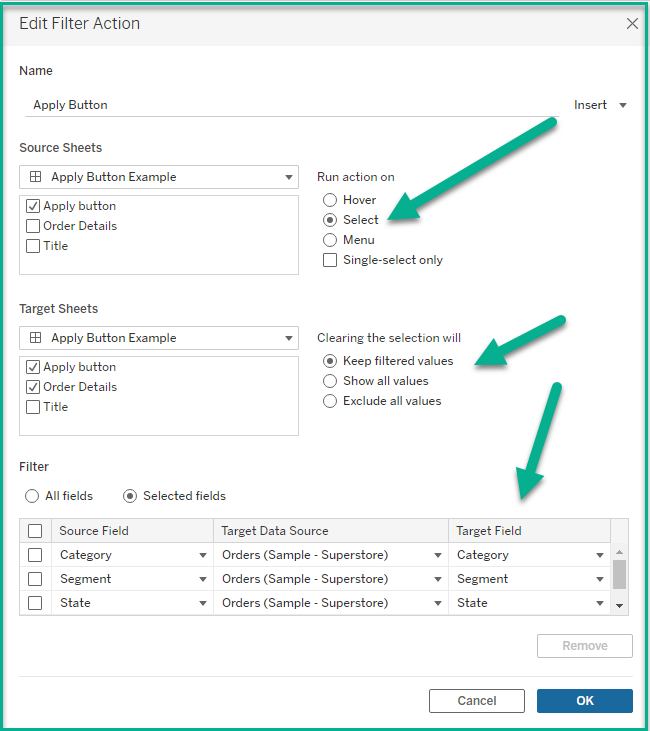The image size is (650, 731).
Task: Open the Insert dropdown menu
Action: pyautogui.click(x=601, y=105)
